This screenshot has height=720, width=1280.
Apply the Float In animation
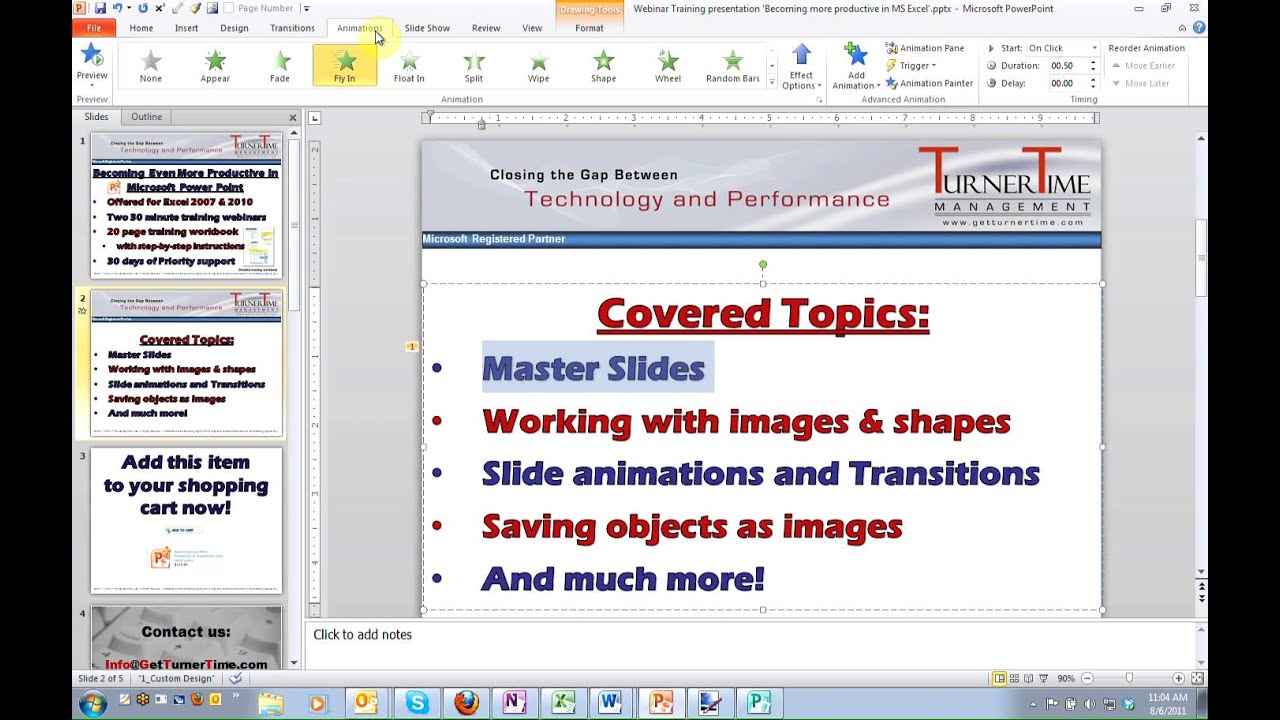tap(409, 66)
